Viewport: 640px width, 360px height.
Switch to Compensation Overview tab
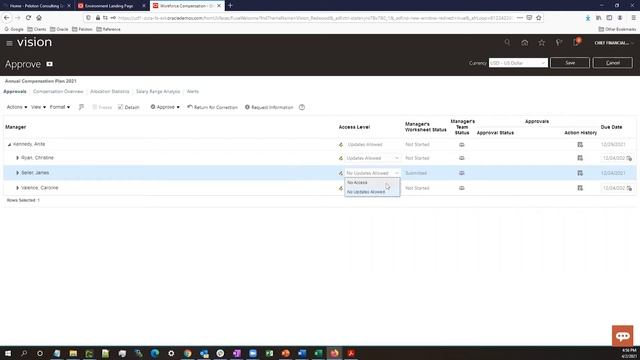[x=58, y=91]
